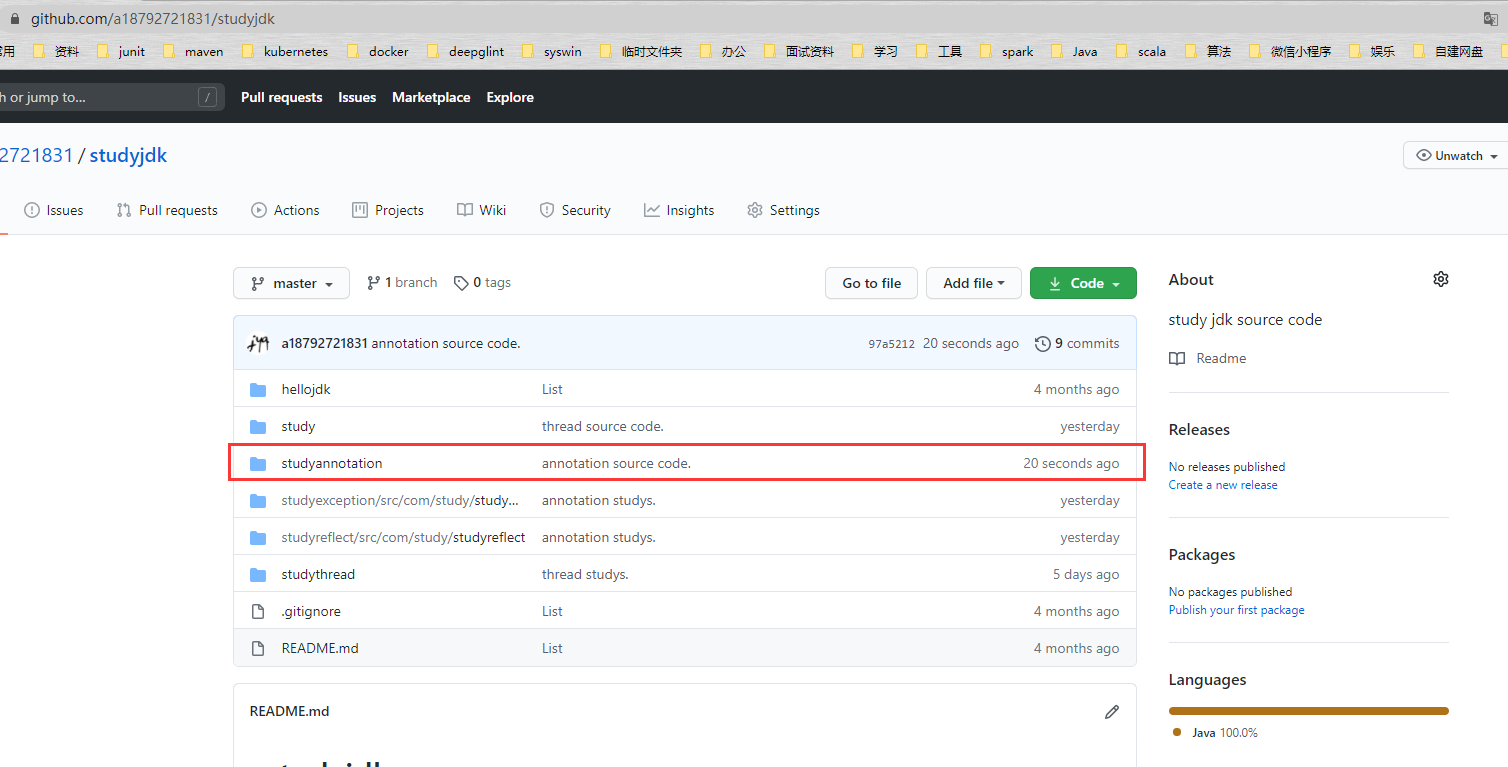The width and height of the screenshot is (1508, 767).
Task: Open commit hash 97a5212
Action: (891, 344)
